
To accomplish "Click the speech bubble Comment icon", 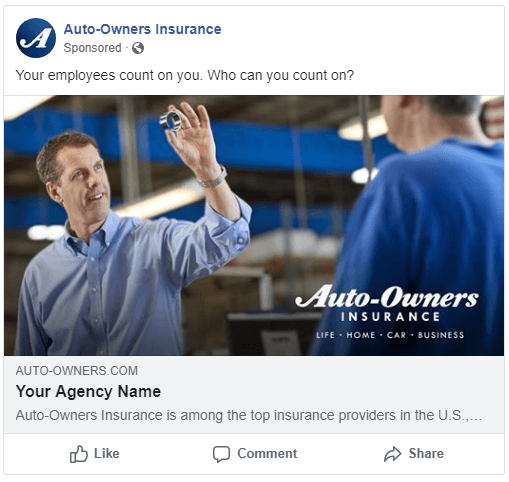I will click(221, 454).
